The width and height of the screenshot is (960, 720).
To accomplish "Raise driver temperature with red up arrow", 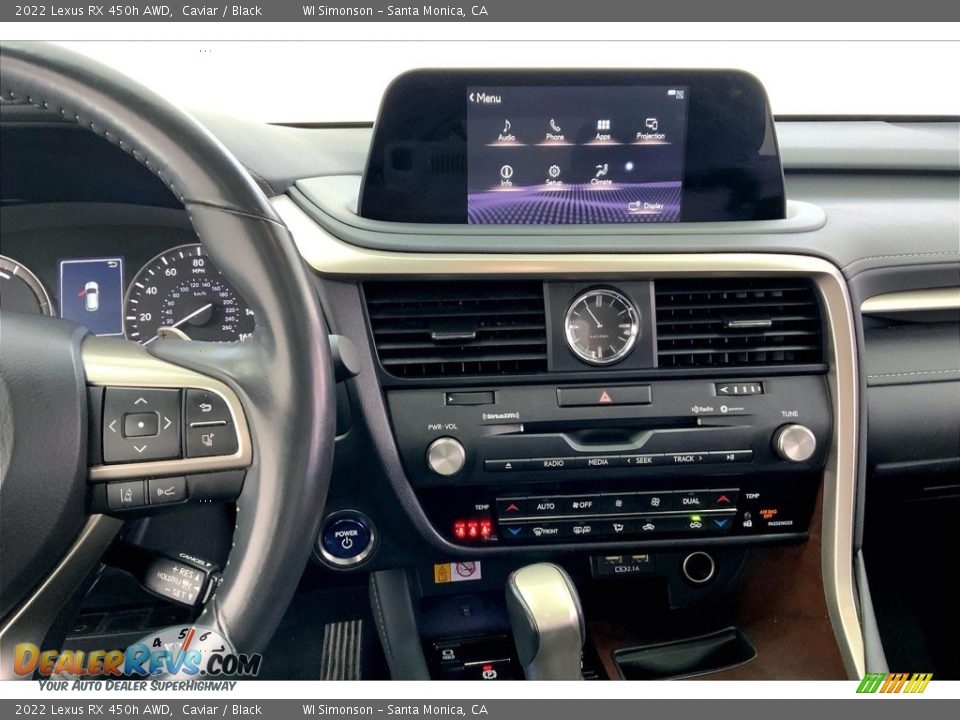I will (x=512, y=508).
